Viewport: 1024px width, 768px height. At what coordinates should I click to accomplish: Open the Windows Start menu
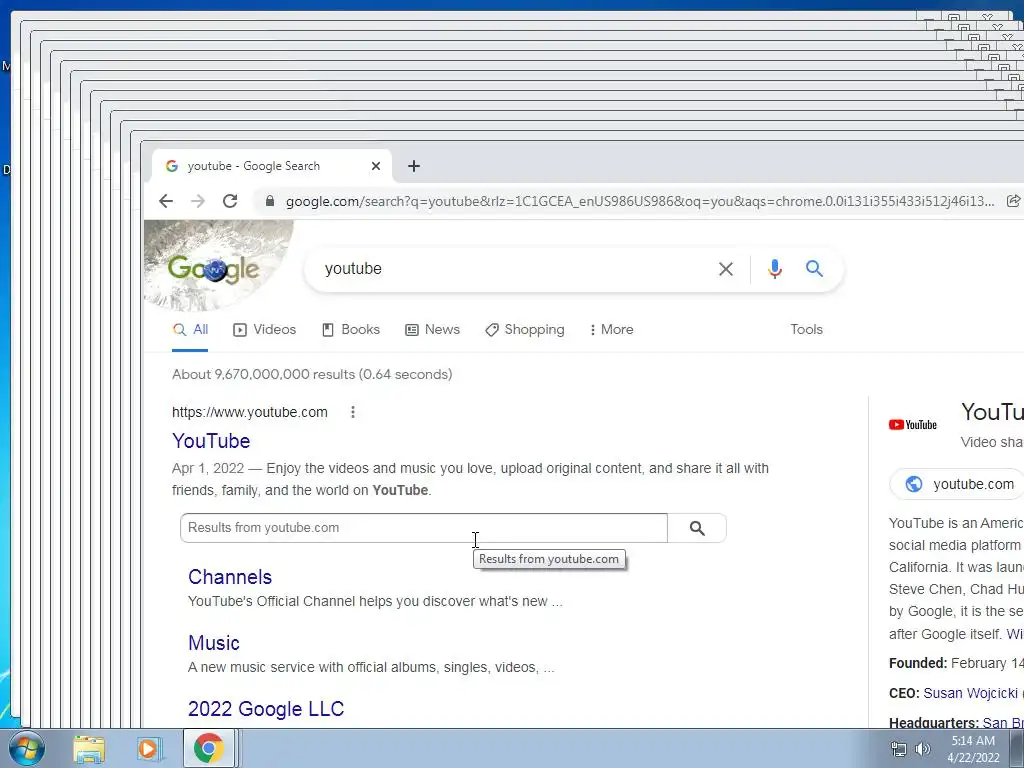[27, 748]
